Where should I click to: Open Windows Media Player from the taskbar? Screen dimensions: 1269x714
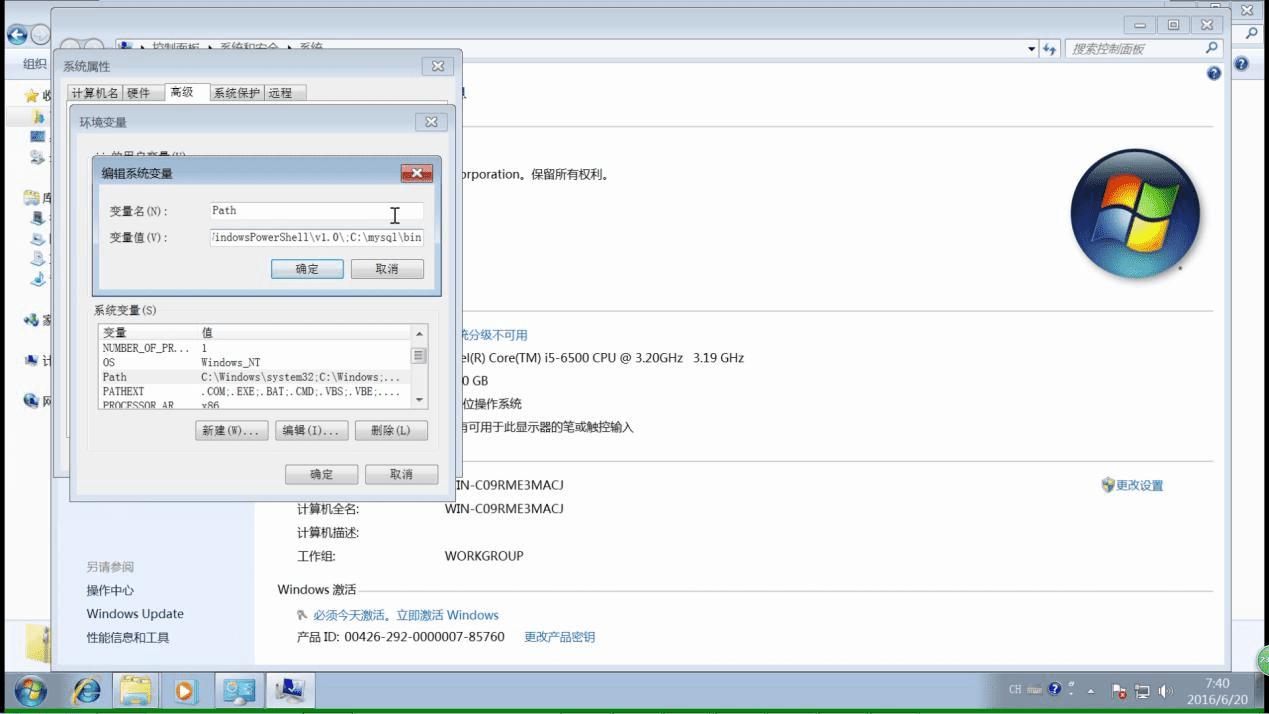coord(186,690)
